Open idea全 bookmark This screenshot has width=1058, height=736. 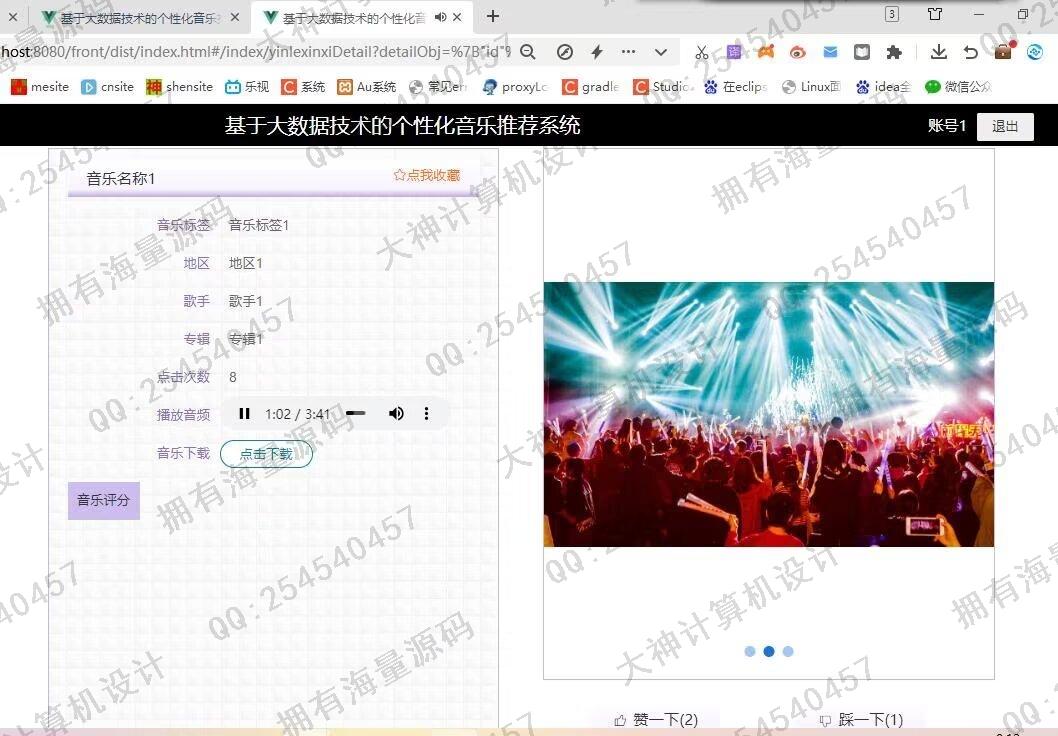[x=884, y=86]
